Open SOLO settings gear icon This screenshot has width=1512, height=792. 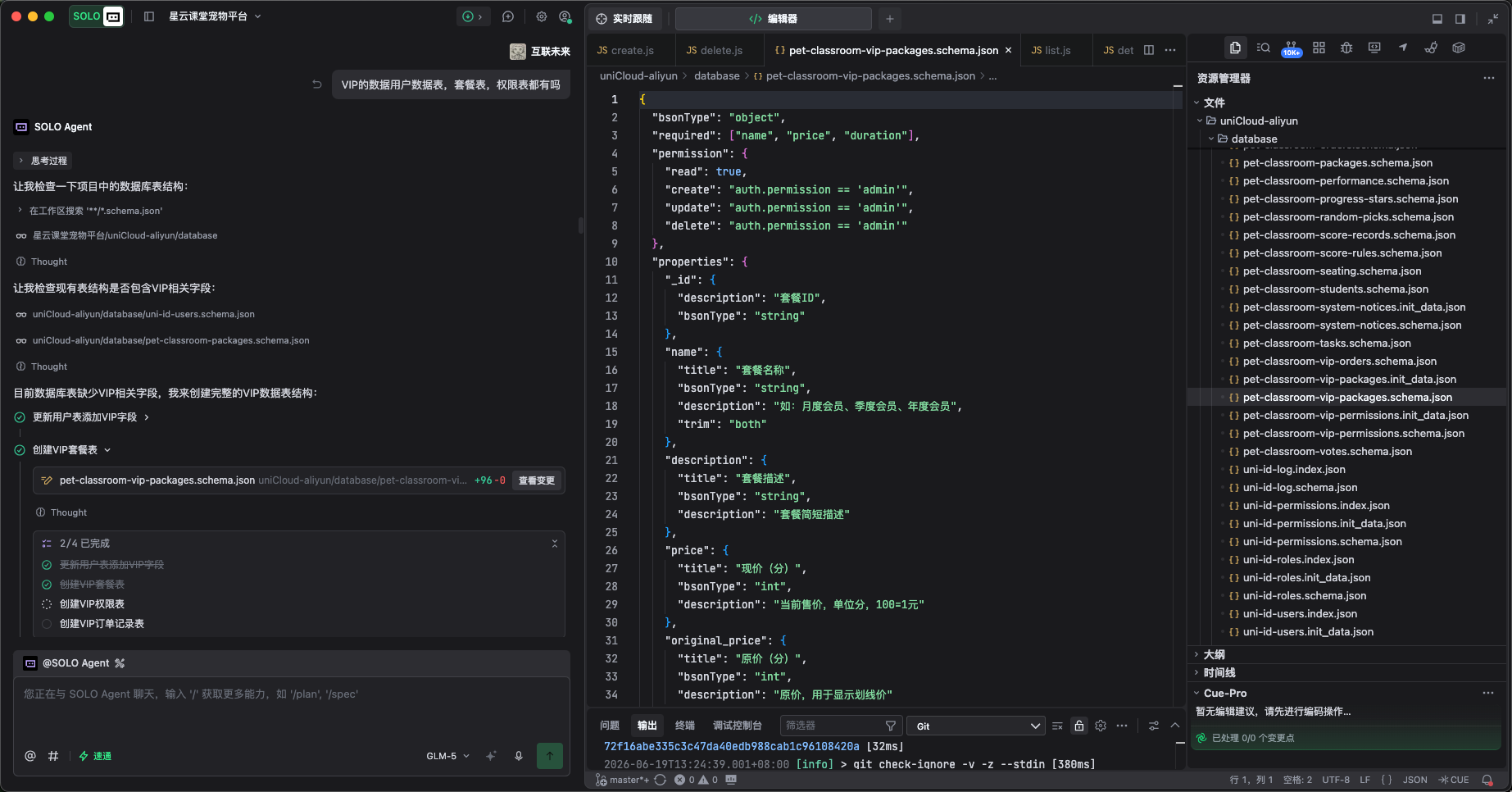542,16
